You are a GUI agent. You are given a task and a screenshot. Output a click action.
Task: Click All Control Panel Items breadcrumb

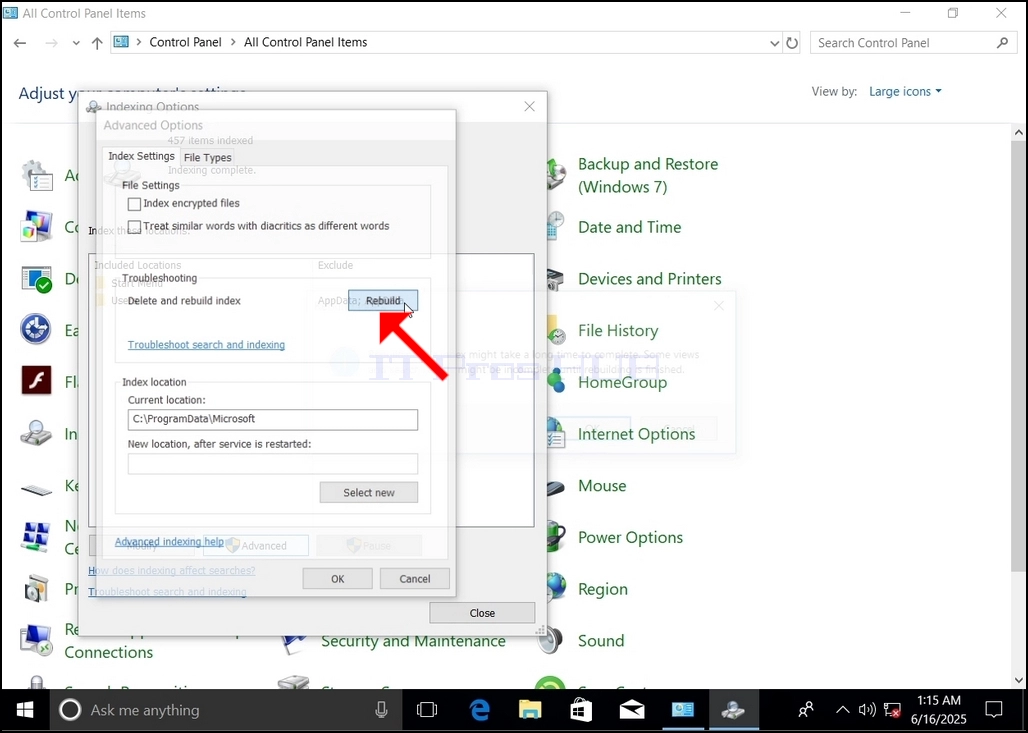click(x=306, y=42)
